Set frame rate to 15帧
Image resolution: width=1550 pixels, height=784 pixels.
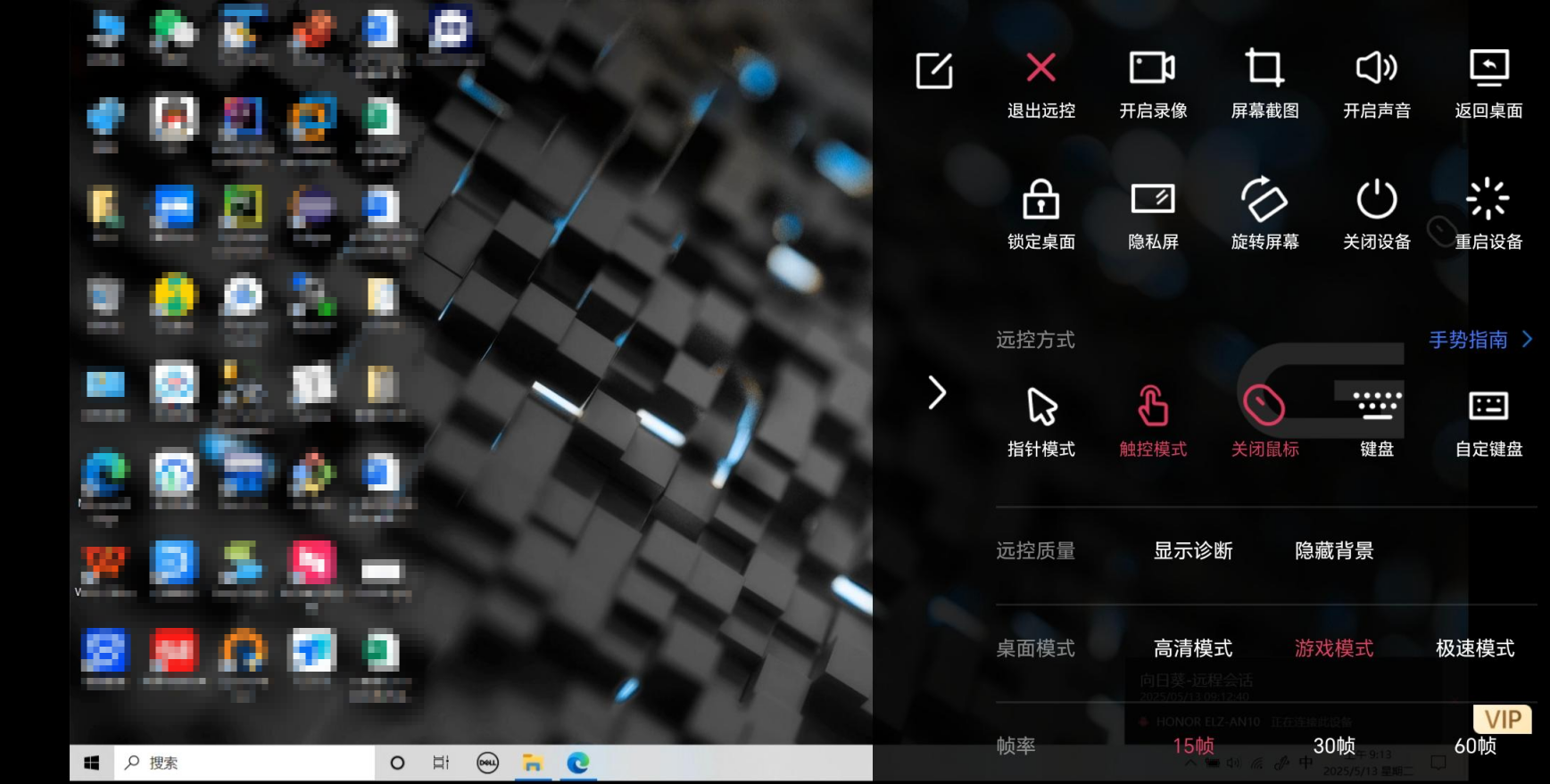1193,746
